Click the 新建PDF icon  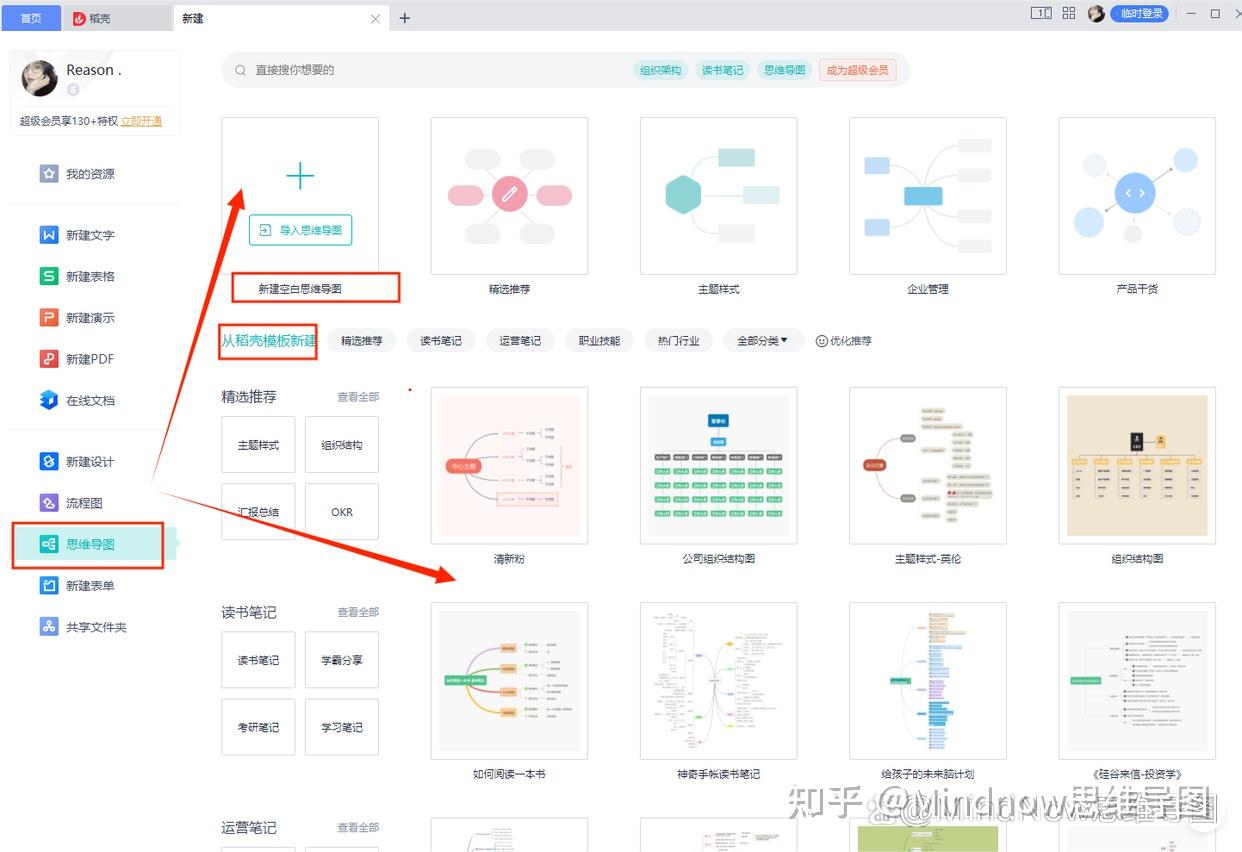tap(49, 359)
